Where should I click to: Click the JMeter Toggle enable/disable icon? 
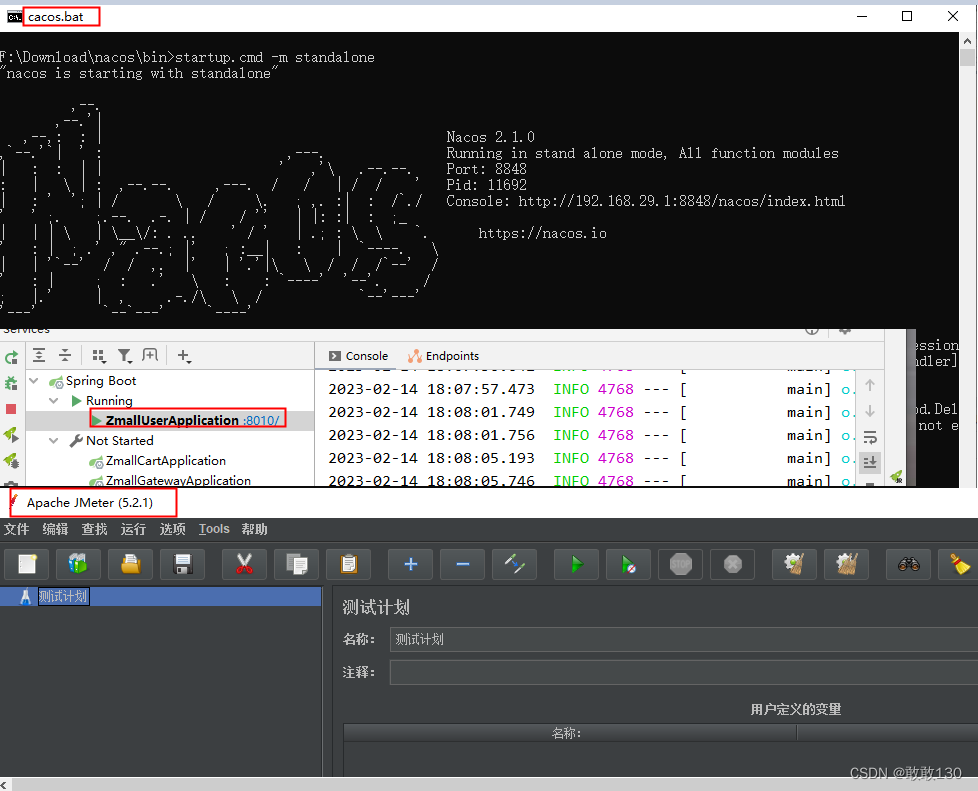pos(515,565)
